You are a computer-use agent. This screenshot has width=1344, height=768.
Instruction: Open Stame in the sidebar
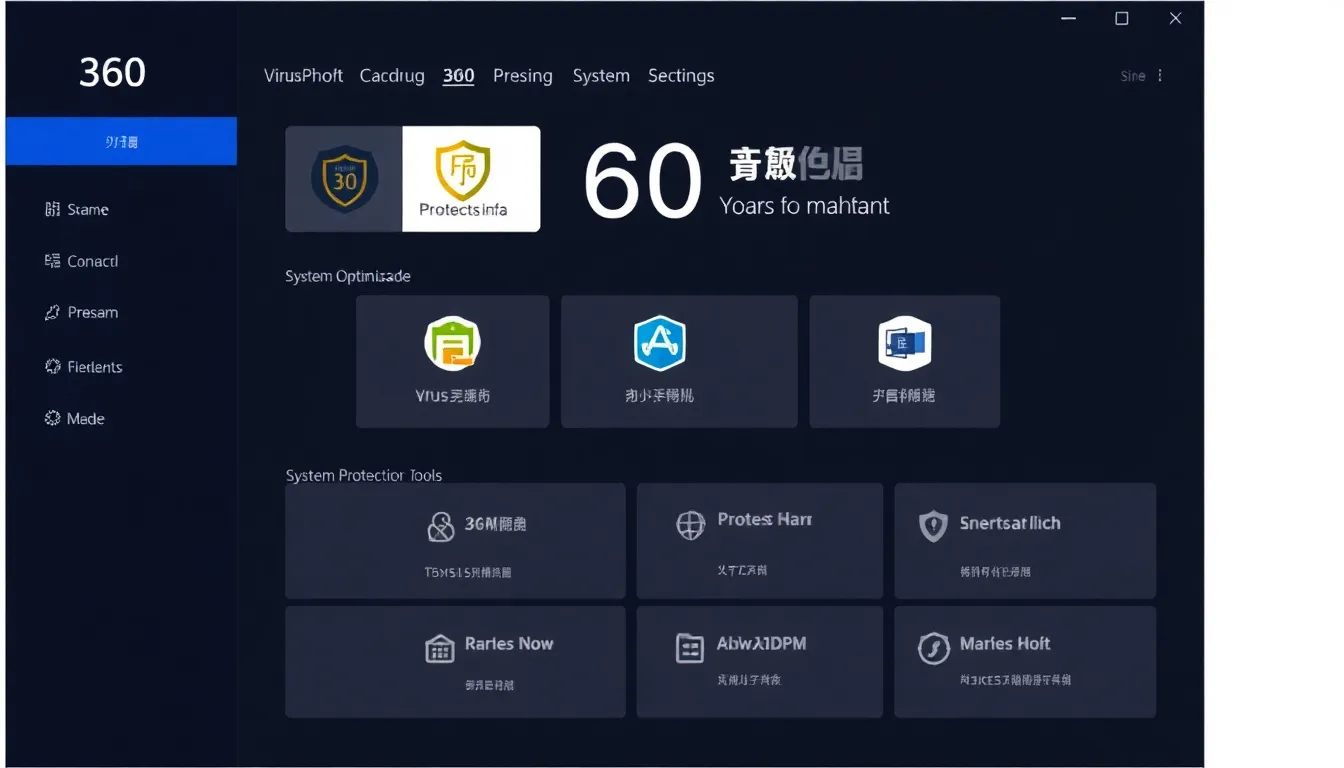[x=88, y=209]
